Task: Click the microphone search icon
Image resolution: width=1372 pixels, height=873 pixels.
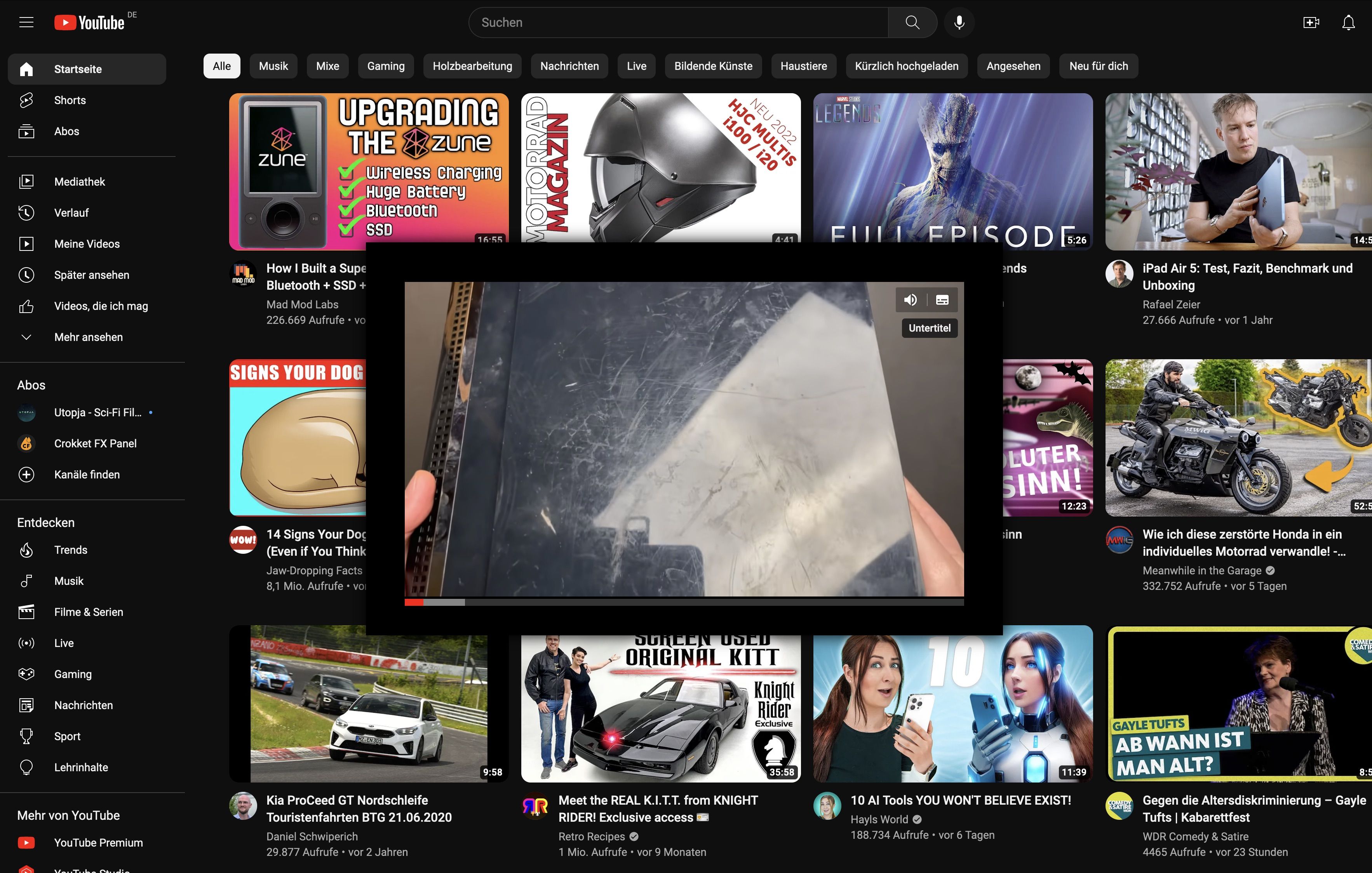Action: 958,22
